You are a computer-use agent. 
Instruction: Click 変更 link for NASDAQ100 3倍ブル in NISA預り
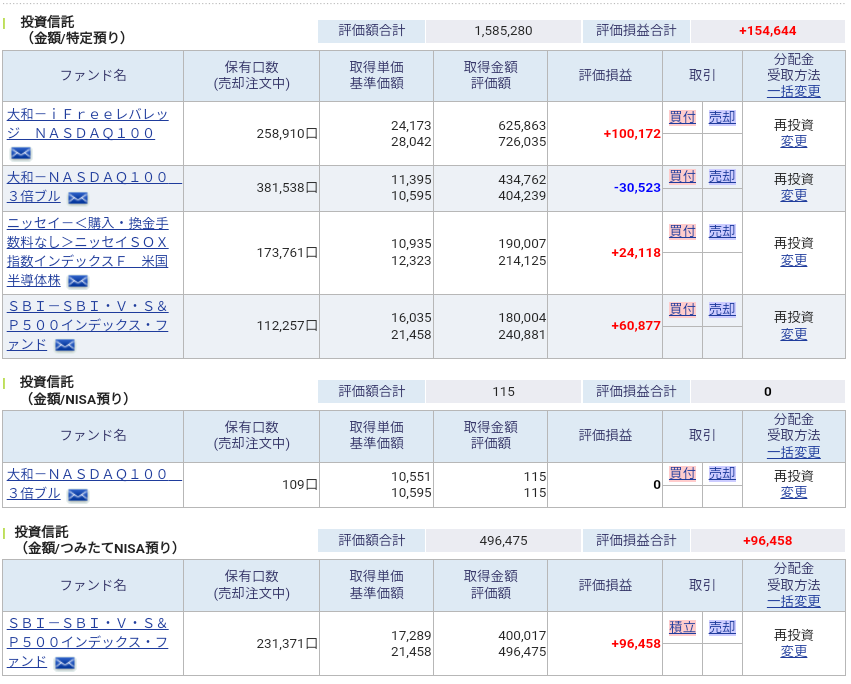pos(793,492)
